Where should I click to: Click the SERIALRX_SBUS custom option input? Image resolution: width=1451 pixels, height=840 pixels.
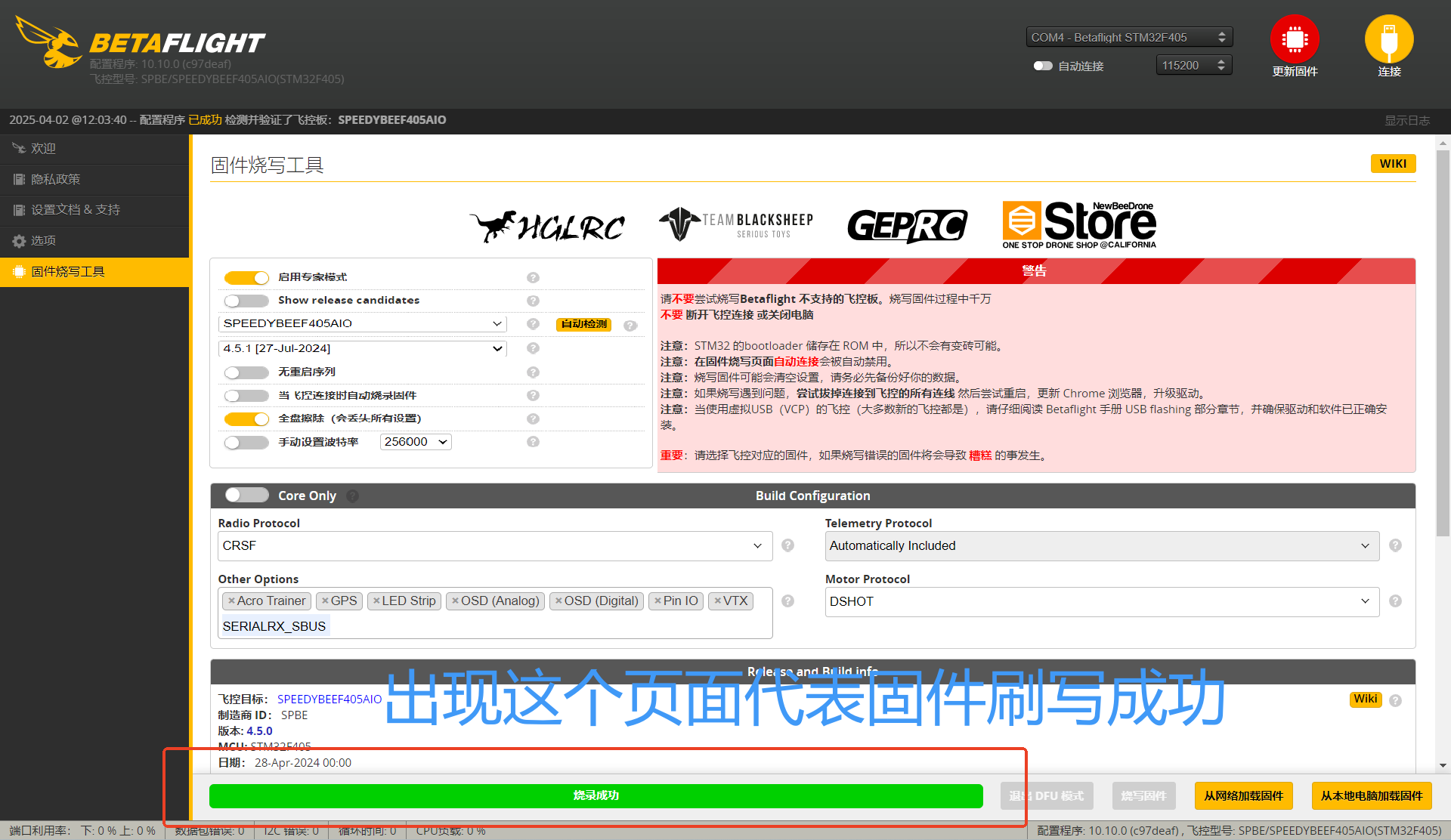click(x=274, y=626)
